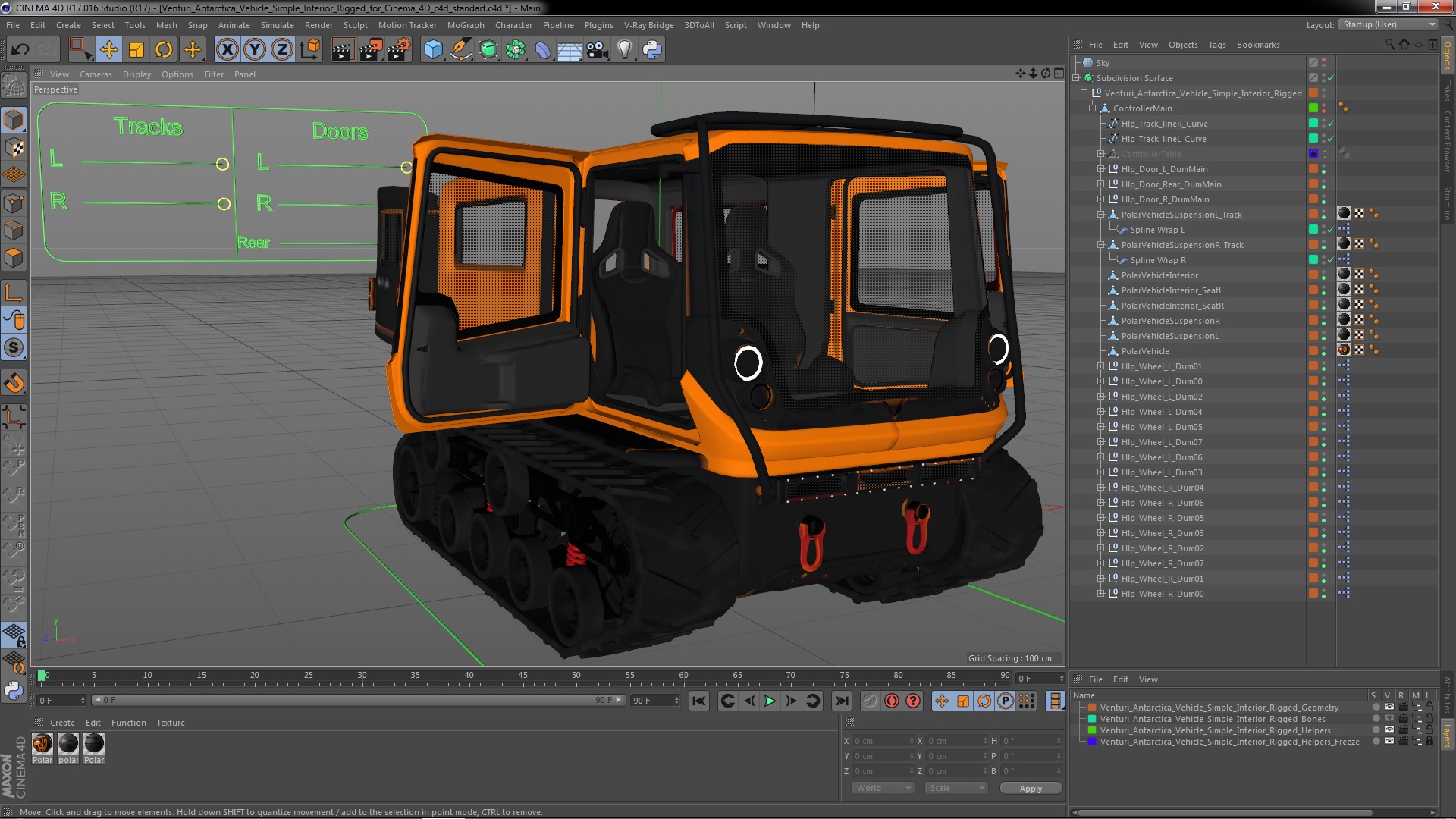Select Polygons mode icon in sidebar
Viewport: 1456px width, 819px height.
pyautogui.click(x=14, y=258)
